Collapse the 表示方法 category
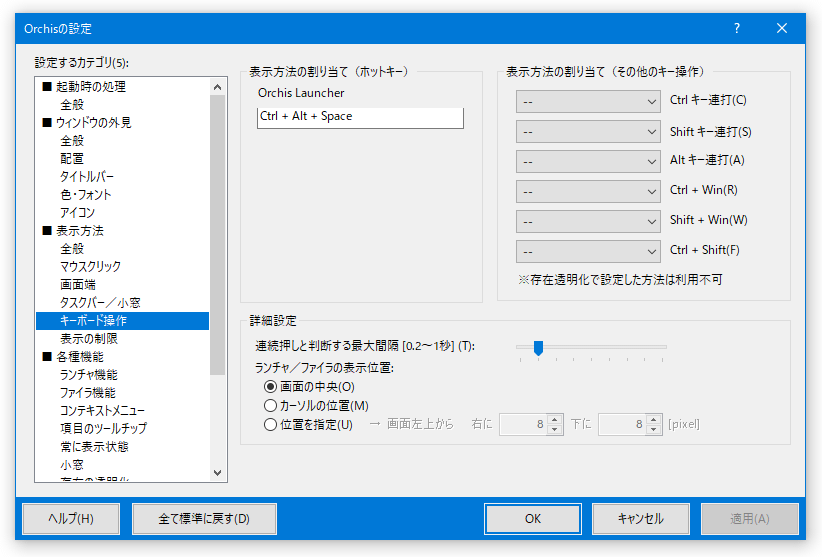 pos(47,231)
